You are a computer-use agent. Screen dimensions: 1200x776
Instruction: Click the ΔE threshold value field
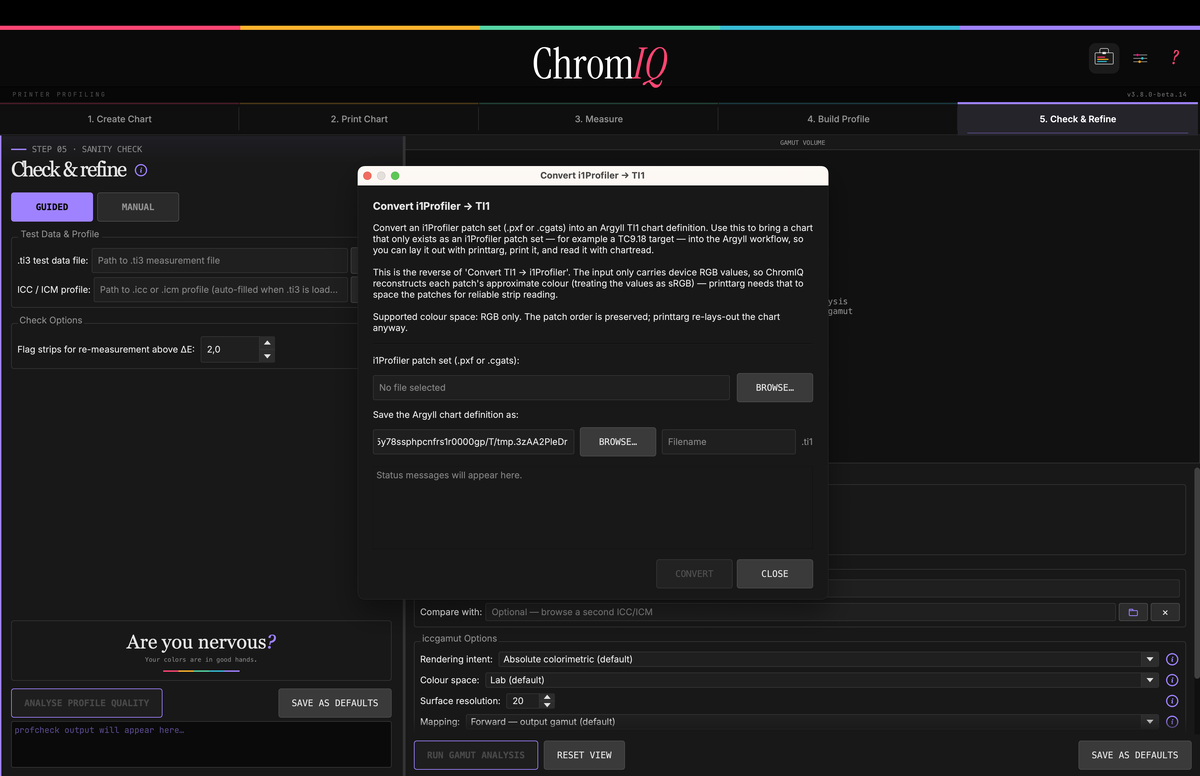click(230, 350)
